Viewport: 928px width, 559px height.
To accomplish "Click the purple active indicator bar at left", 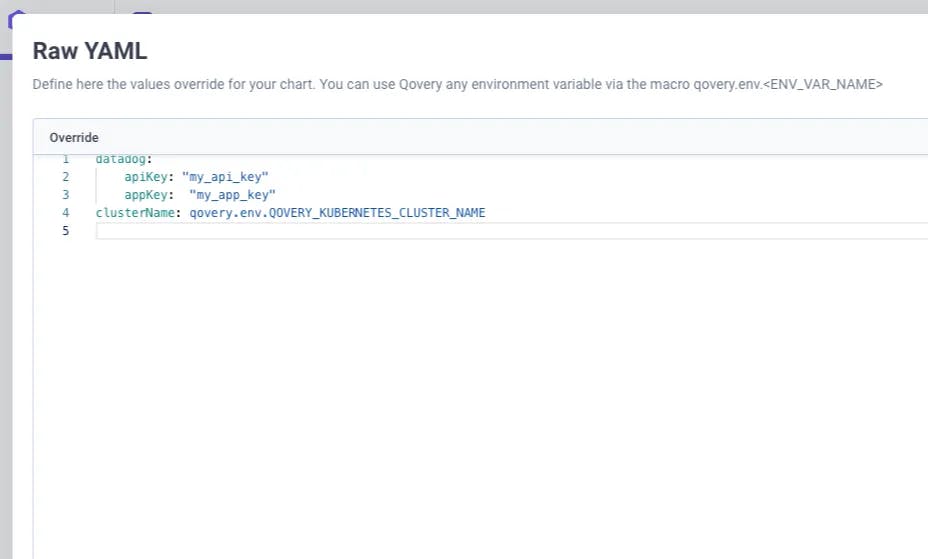I will point(6,57).
